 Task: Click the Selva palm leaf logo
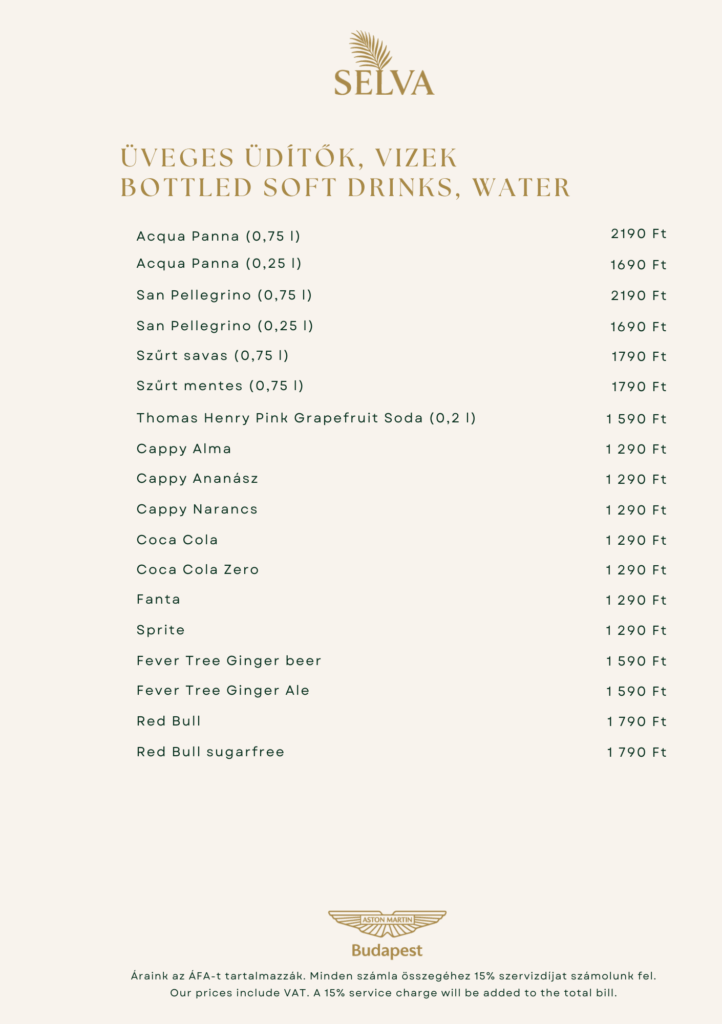(370, 50)
